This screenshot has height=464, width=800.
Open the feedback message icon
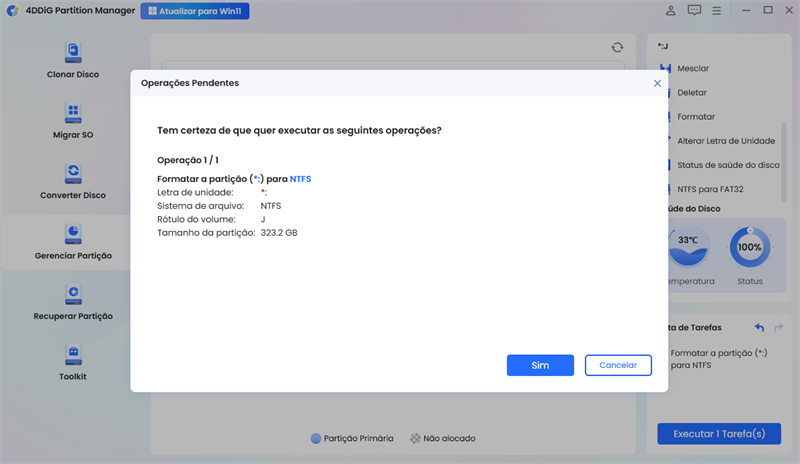[695, 11]
